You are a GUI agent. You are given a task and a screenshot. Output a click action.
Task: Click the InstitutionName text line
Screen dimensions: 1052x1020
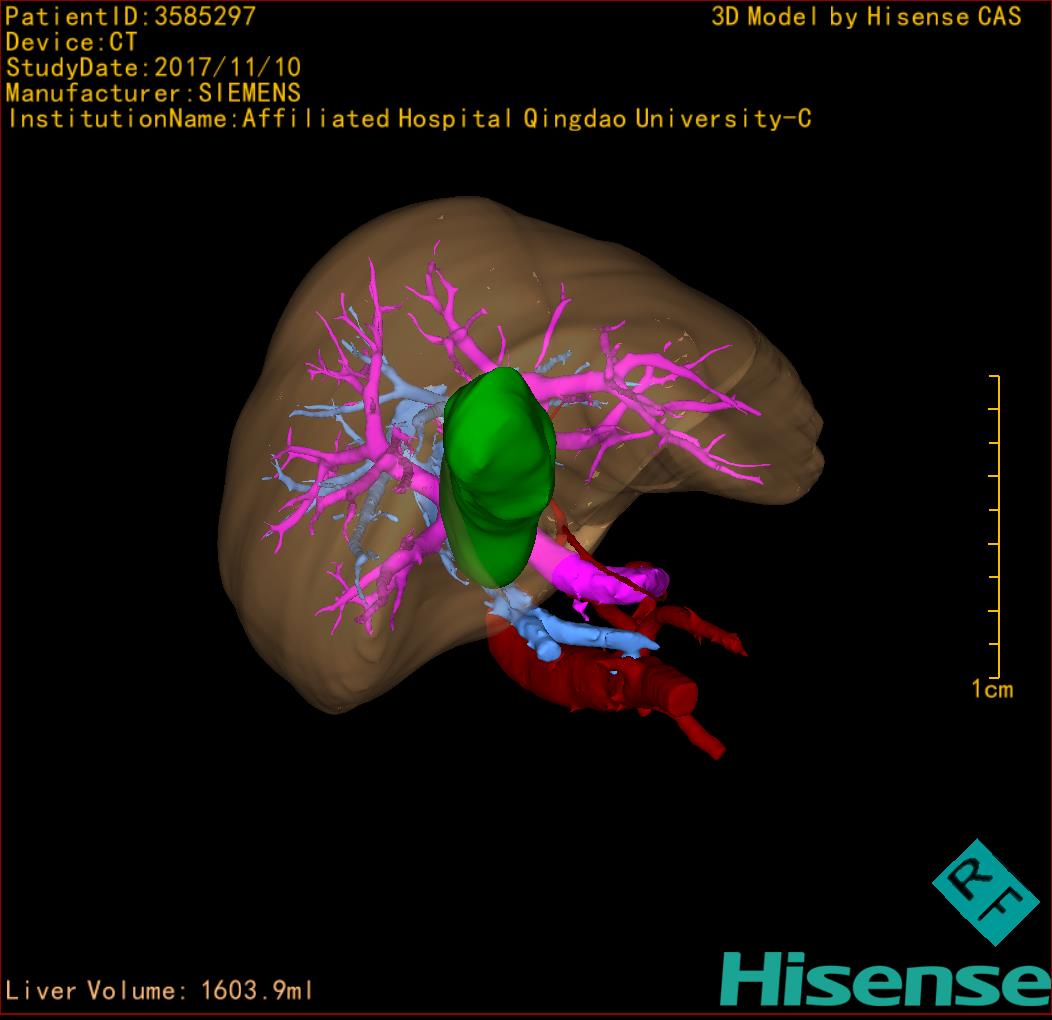coord(408,119)
